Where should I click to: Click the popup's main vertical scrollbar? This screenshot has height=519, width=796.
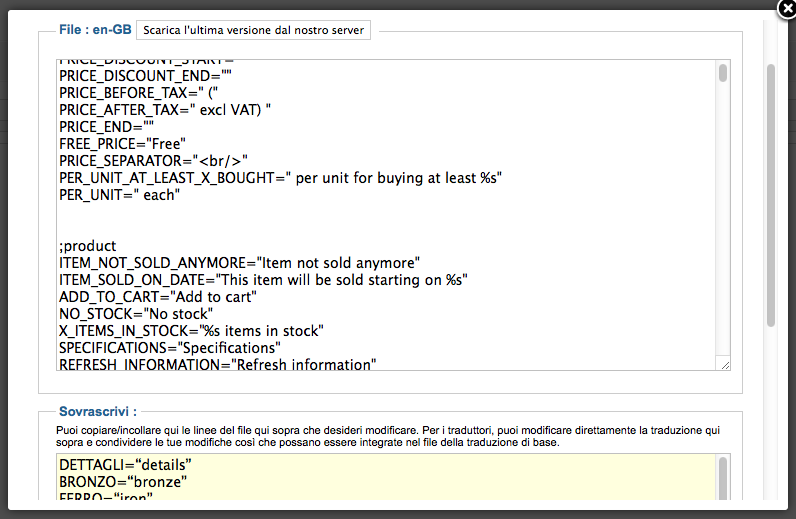pyautogui.click(x=770, y=195)
